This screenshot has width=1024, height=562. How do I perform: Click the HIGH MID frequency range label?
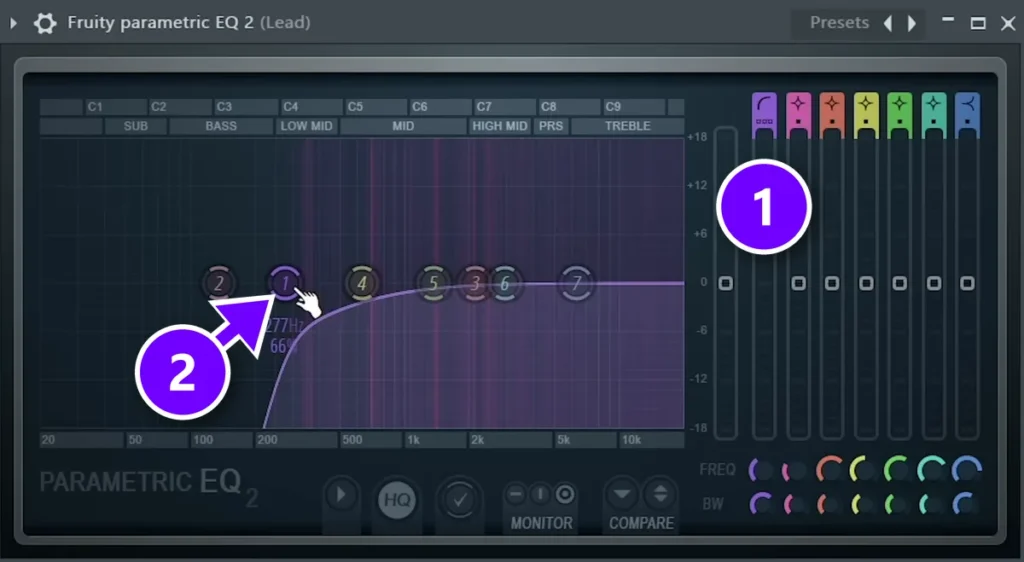[x=500, y=126]
